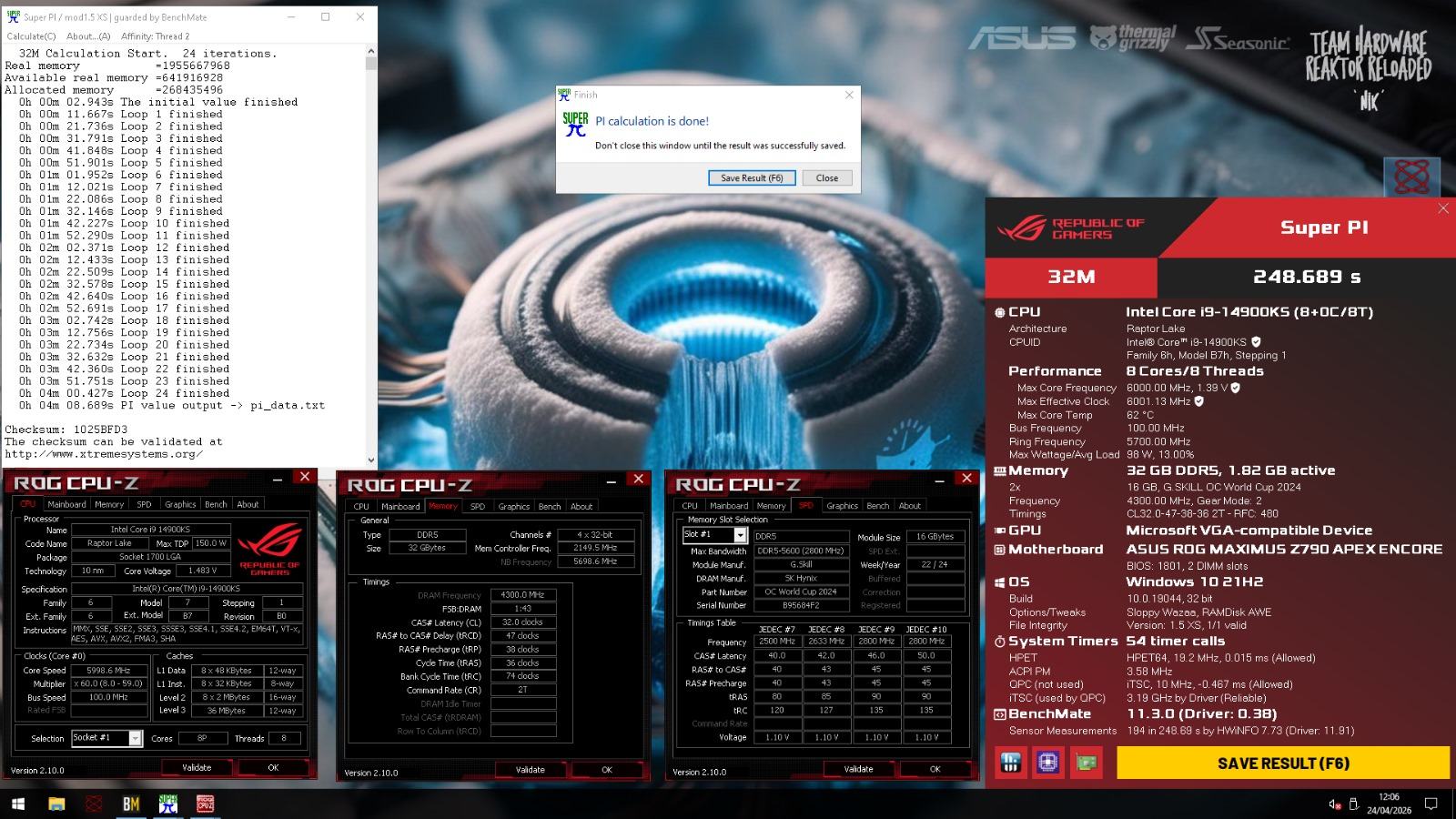Click the CPU section chip icon in BenchMate
Screen dimensions: 1456x819
1000,312
